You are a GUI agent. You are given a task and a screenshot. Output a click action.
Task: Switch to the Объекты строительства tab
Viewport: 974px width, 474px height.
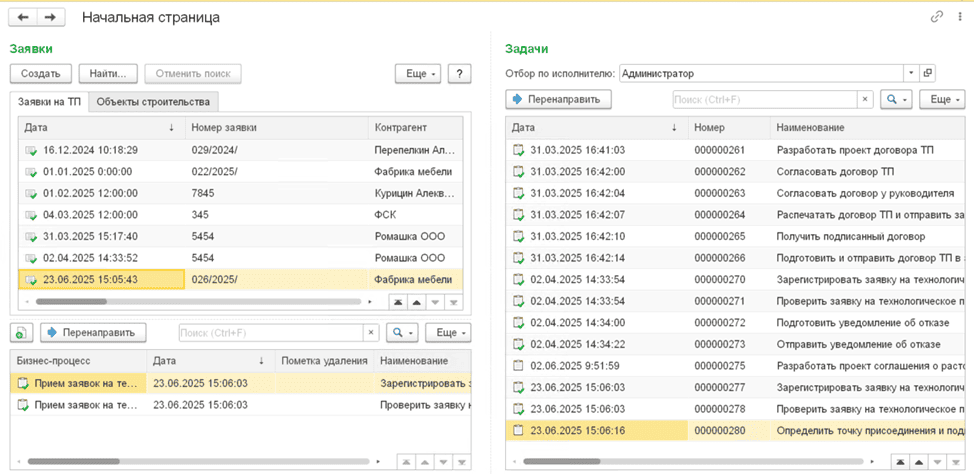(153, 102)
